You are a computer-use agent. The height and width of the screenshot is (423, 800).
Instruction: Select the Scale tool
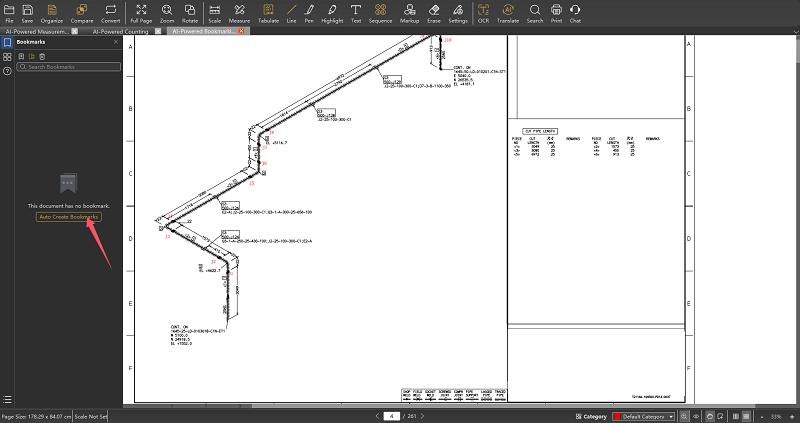click(x=214, y=12)
